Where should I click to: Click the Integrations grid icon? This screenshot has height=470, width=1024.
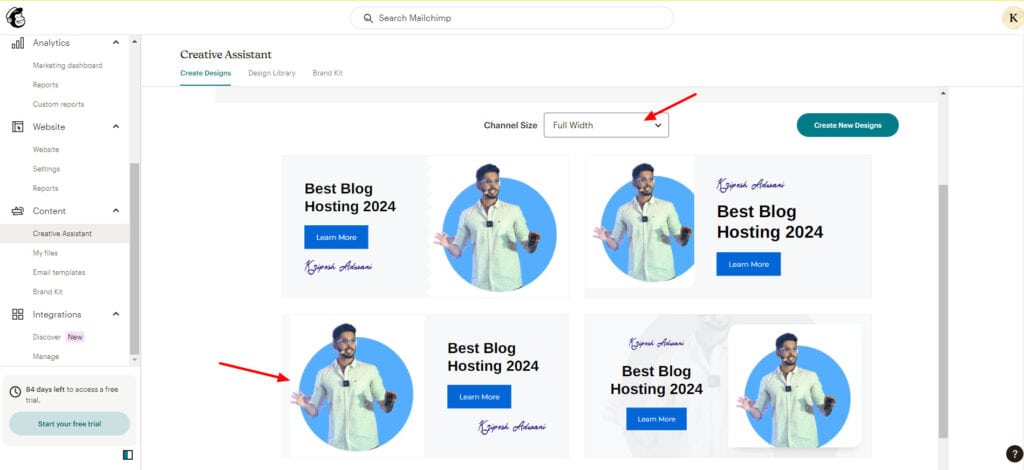click(x=18, y=314)
